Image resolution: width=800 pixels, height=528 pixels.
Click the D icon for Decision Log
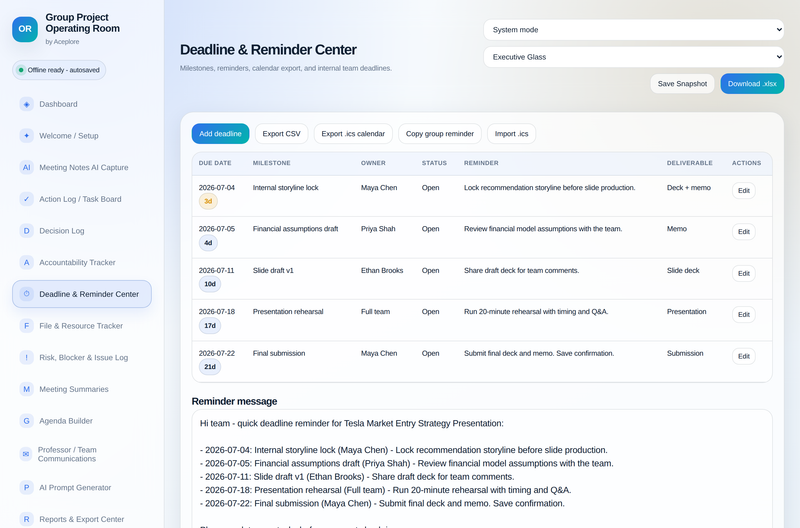(x=27, y=231)
